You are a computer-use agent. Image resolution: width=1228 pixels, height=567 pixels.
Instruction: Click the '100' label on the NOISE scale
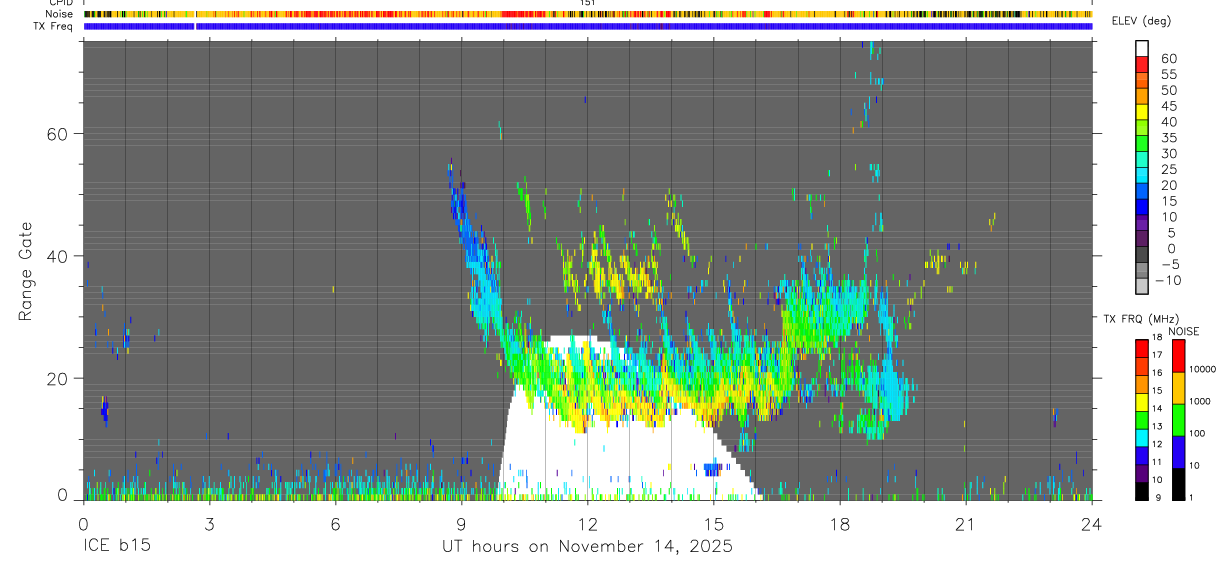(x=1198, y=433)
